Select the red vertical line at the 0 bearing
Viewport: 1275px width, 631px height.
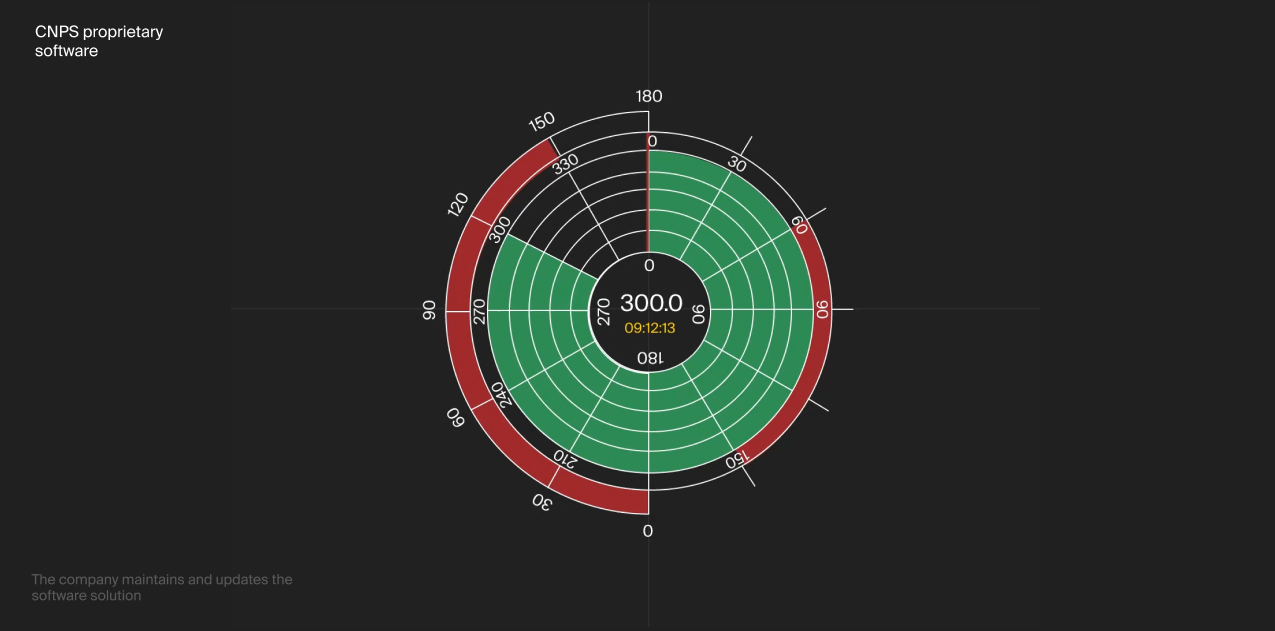[648, 200]
